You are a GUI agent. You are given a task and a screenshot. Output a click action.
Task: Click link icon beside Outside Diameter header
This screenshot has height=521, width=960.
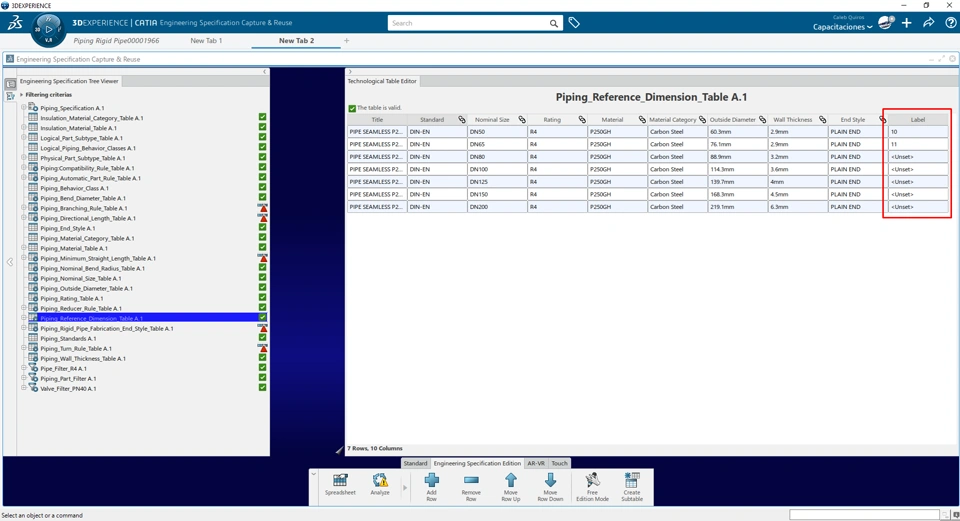click(762, 119)
